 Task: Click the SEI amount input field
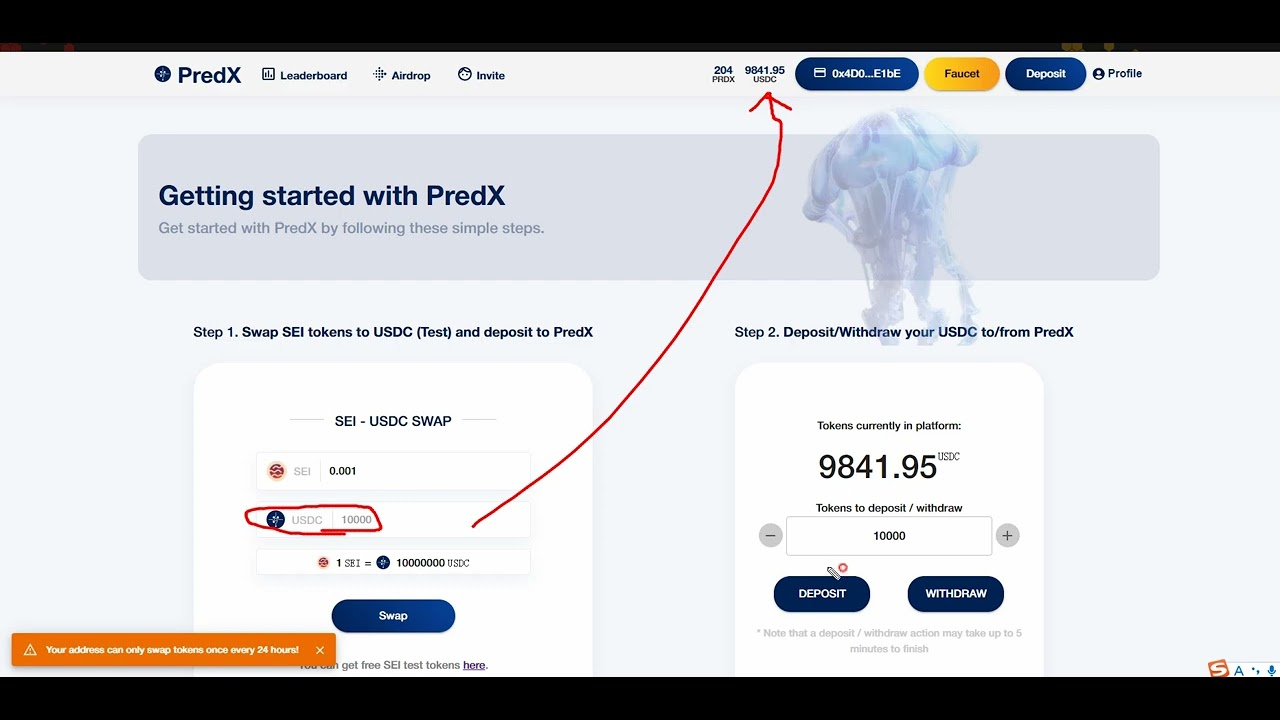coord(426,471)
